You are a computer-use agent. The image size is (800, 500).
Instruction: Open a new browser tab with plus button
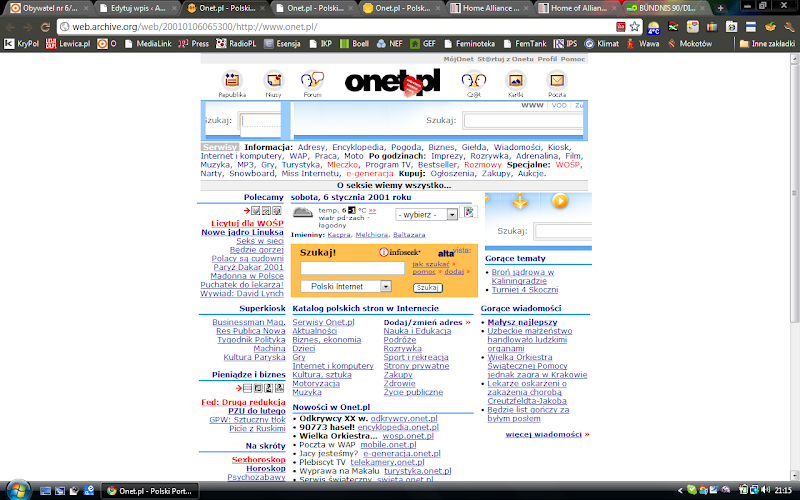pyautogui.click(x=720, y=8)
